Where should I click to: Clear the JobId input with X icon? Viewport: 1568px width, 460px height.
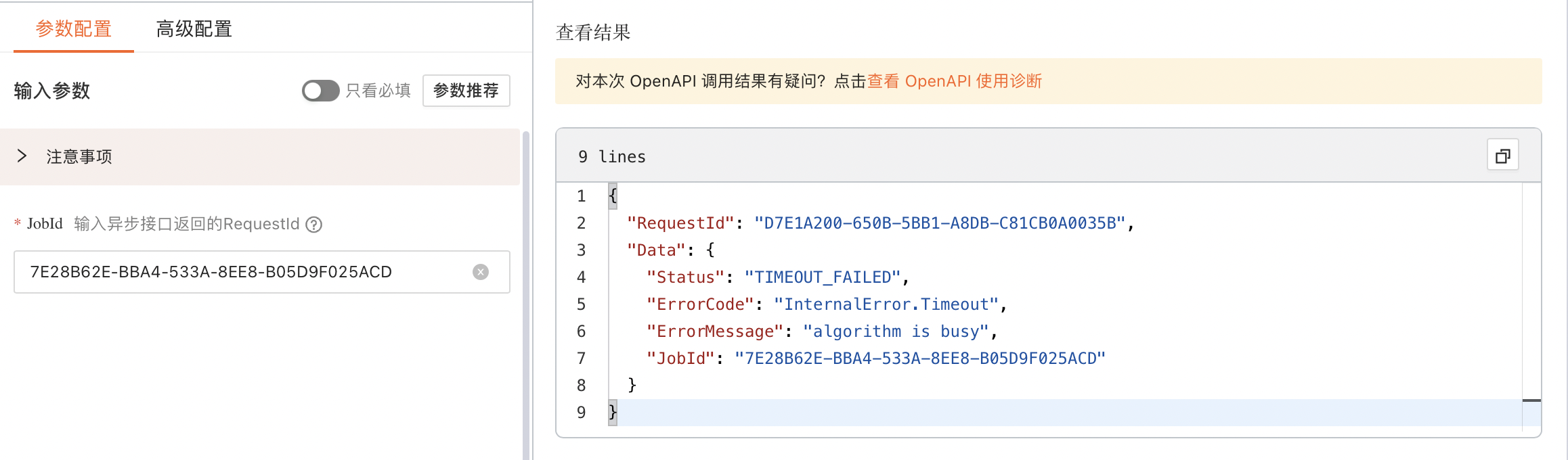[481, 272]
